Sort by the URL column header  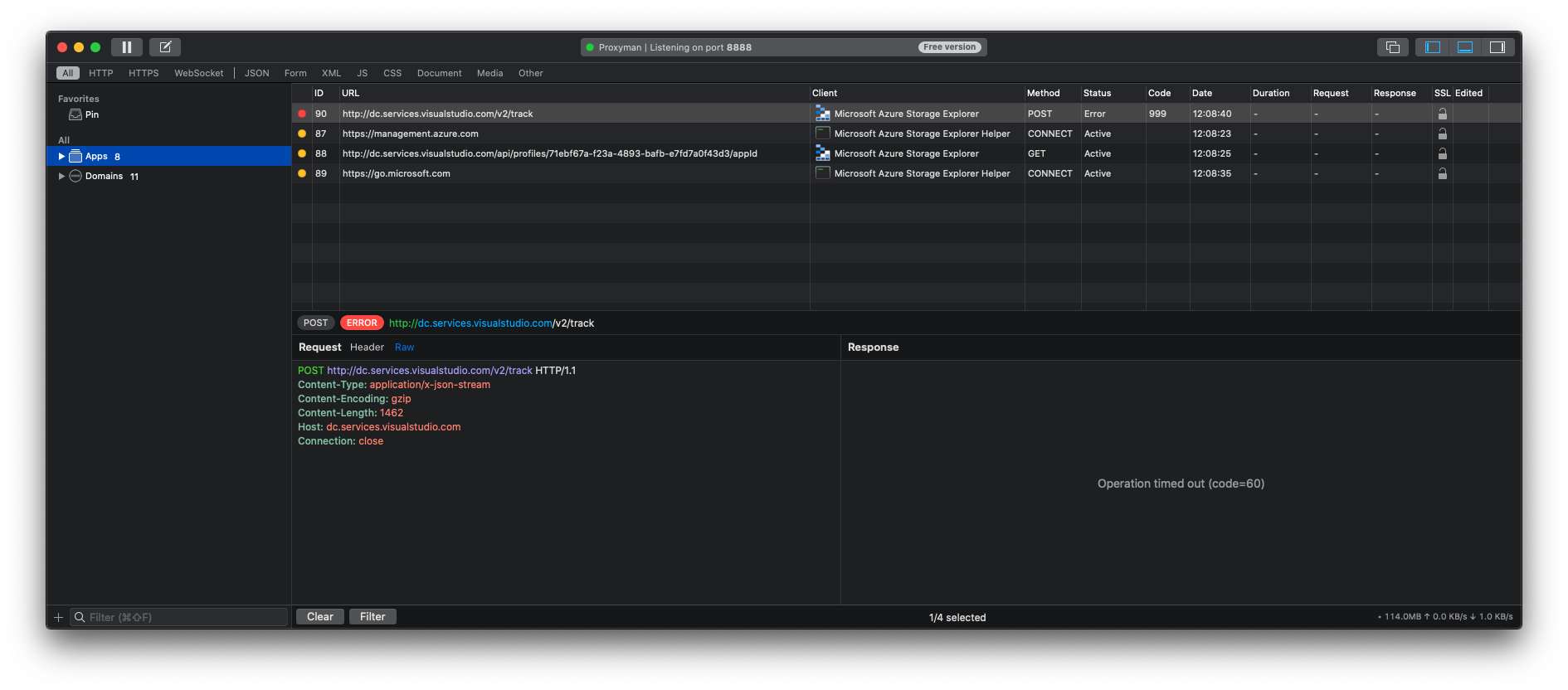tap(574, 93)
